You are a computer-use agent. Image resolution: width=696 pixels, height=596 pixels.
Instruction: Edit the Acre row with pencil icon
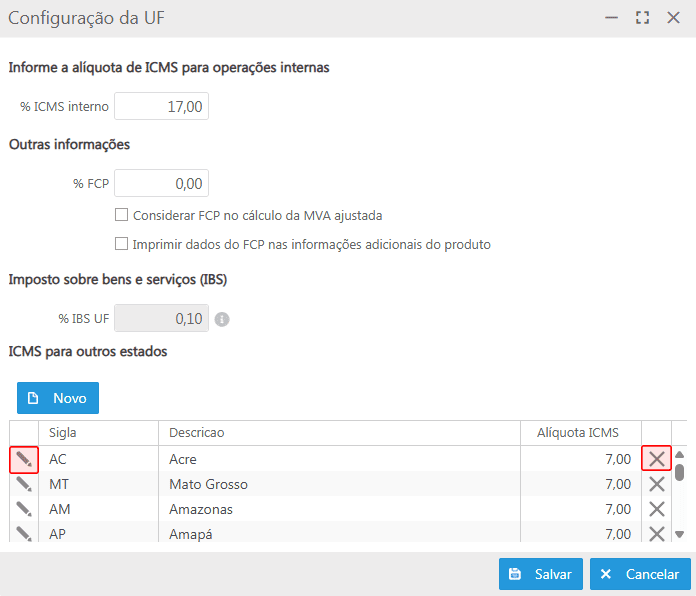point(24,459)
